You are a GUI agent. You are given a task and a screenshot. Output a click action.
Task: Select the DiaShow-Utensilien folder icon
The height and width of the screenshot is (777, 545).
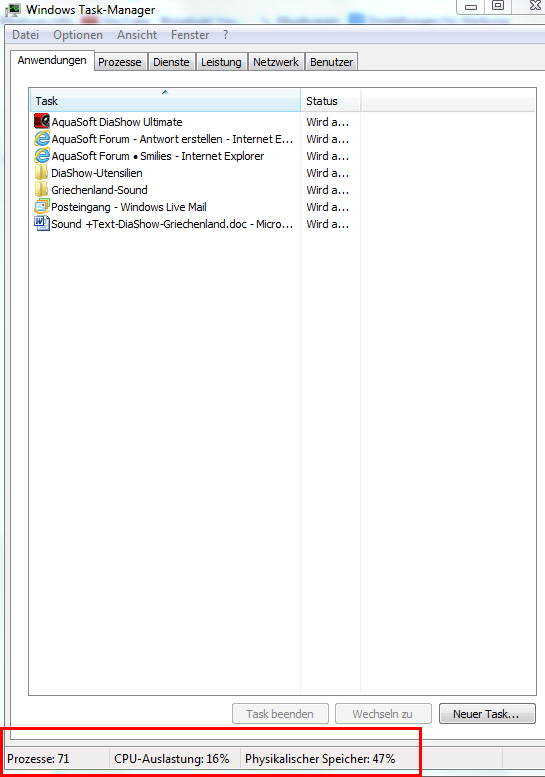click(x=42, y=173)
